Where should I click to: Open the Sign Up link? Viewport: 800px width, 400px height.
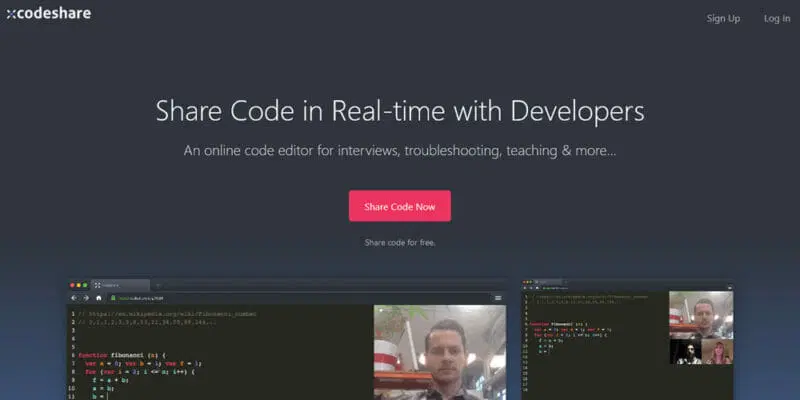coord(723,18)
